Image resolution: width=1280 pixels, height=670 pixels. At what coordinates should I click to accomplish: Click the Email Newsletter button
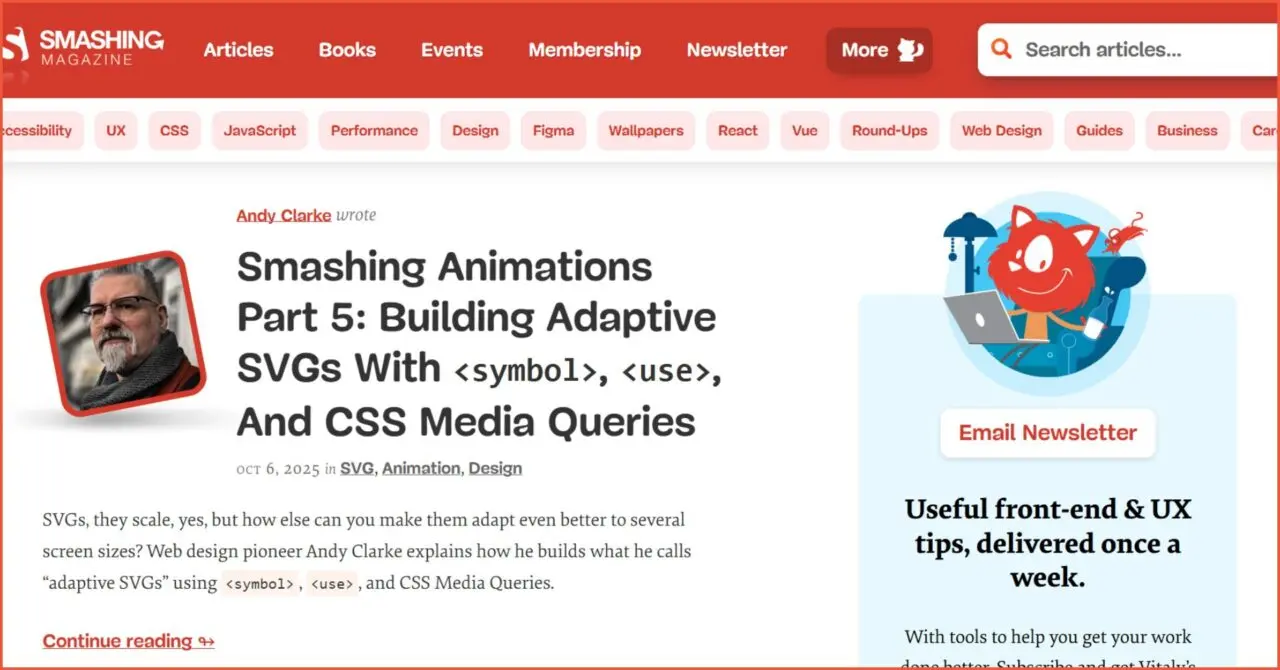(1047, 432)
